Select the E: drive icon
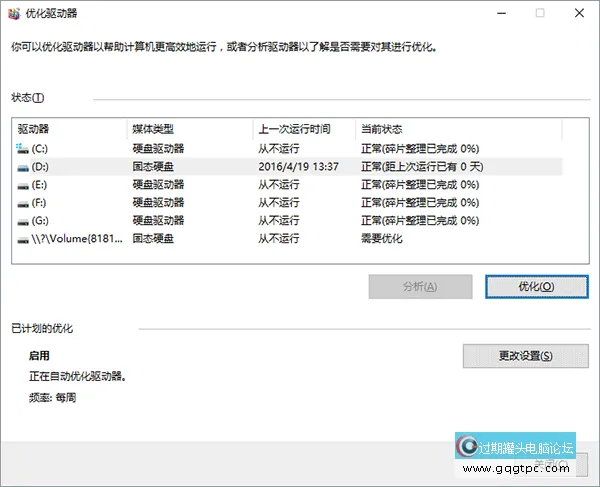The width and height of the screenshot is (600, 487). 23,186
